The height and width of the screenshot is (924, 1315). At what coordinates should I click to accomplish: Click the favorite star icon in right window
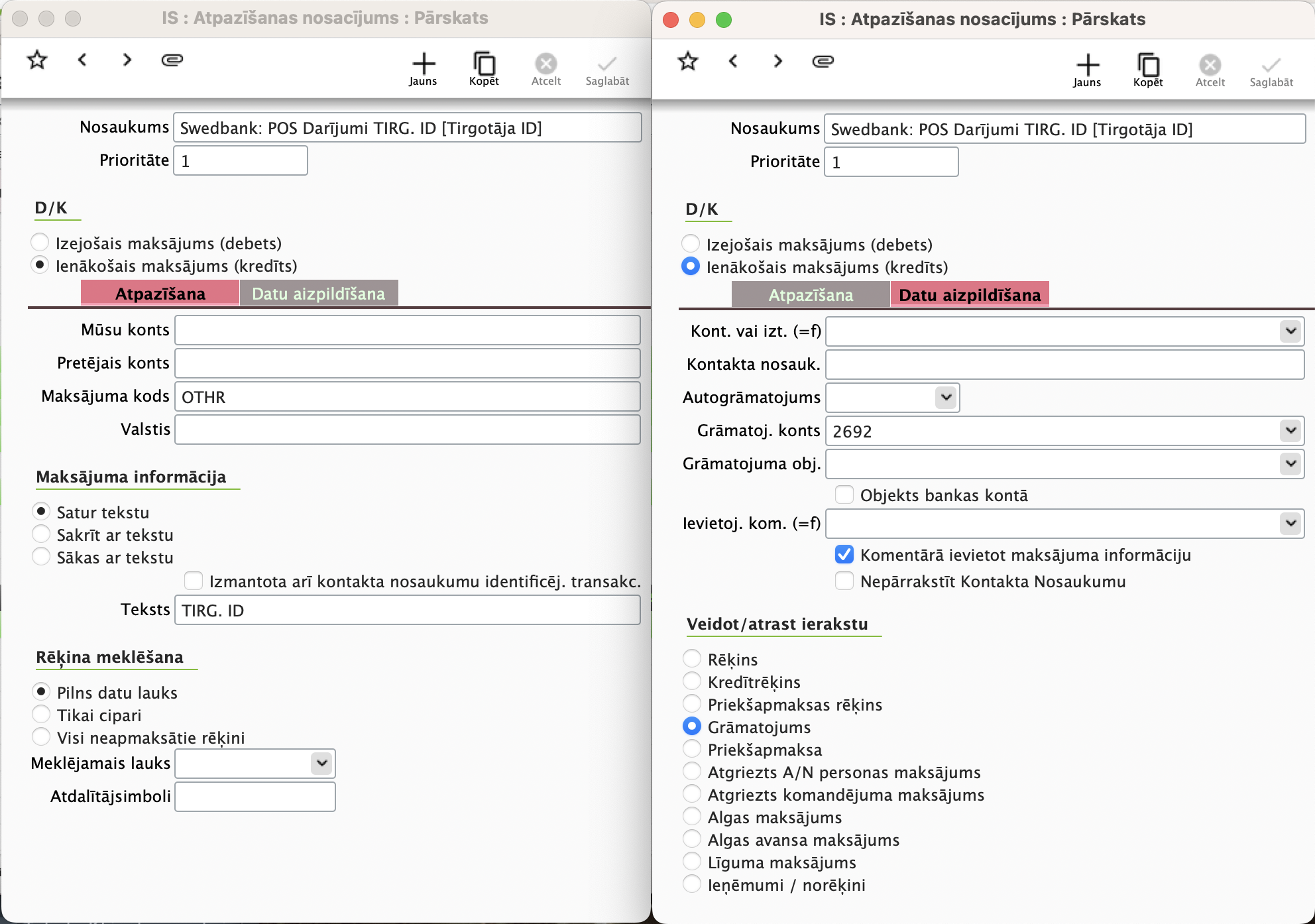point(688,62)
